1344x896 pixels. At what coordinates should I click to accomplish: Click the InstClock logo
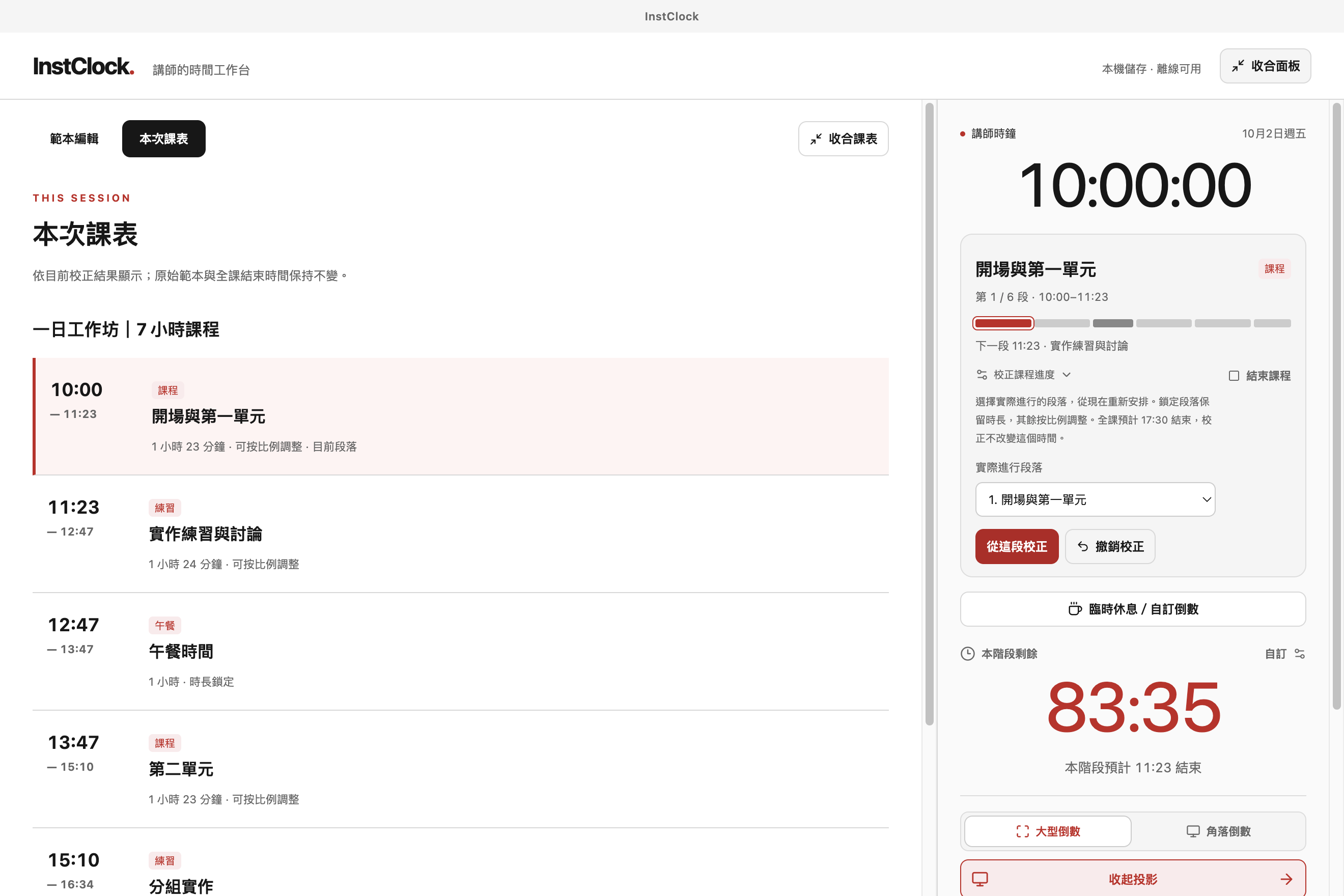(x=83, y=66)
